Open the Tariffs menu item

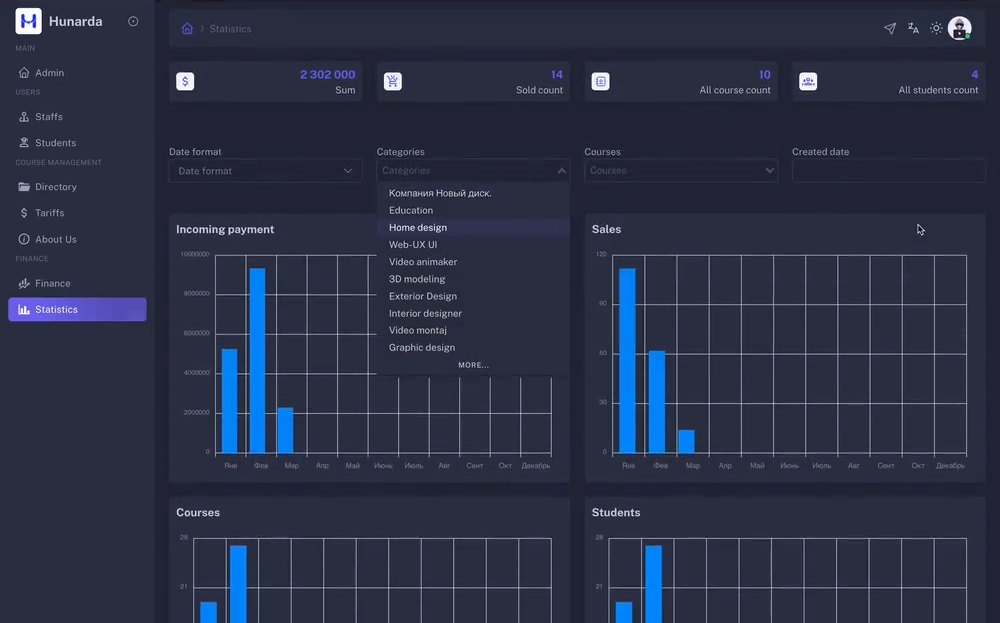coord(77,213)
